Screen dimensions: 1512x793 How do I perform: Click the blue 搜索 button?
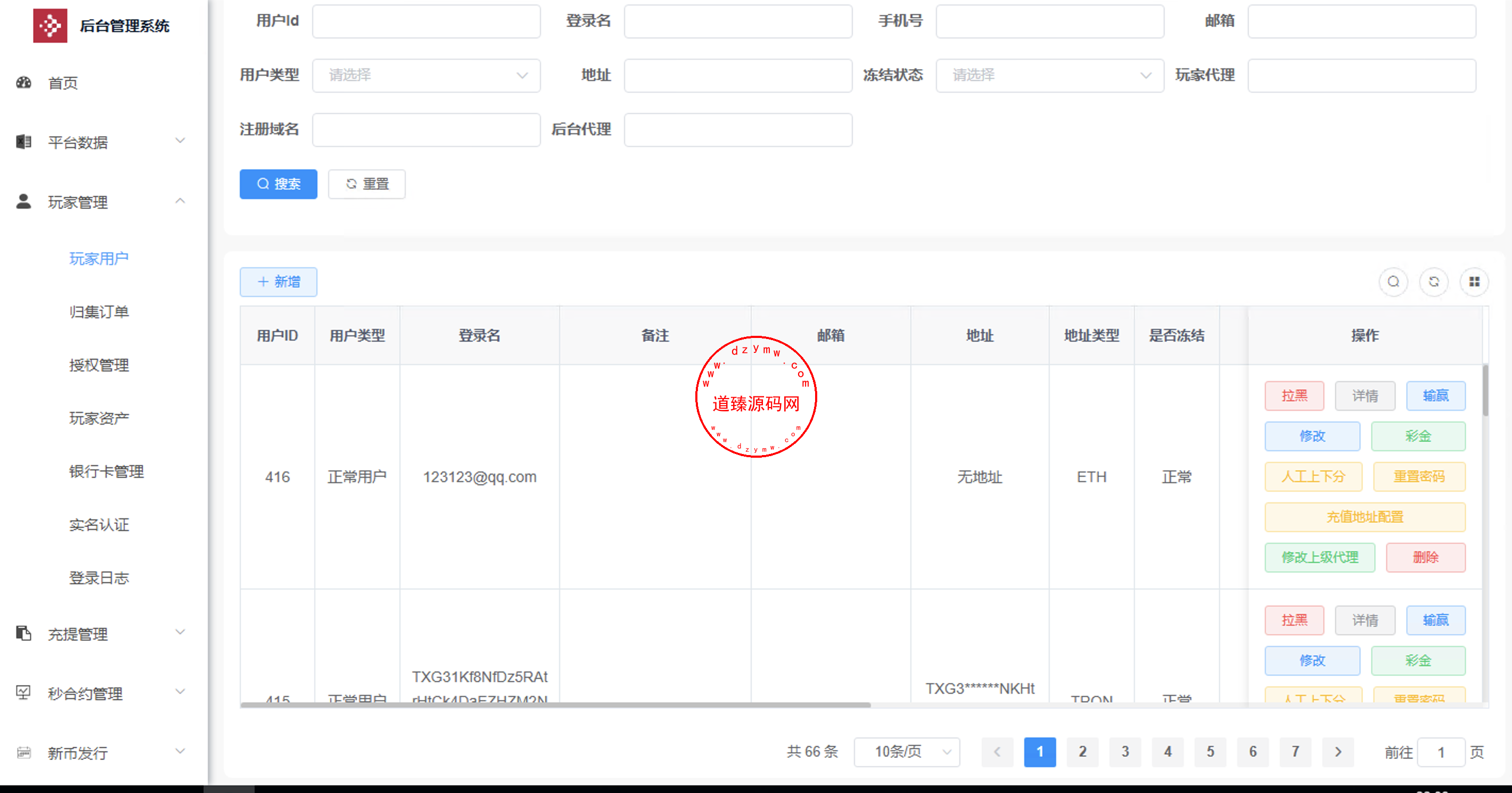[278, 184]
